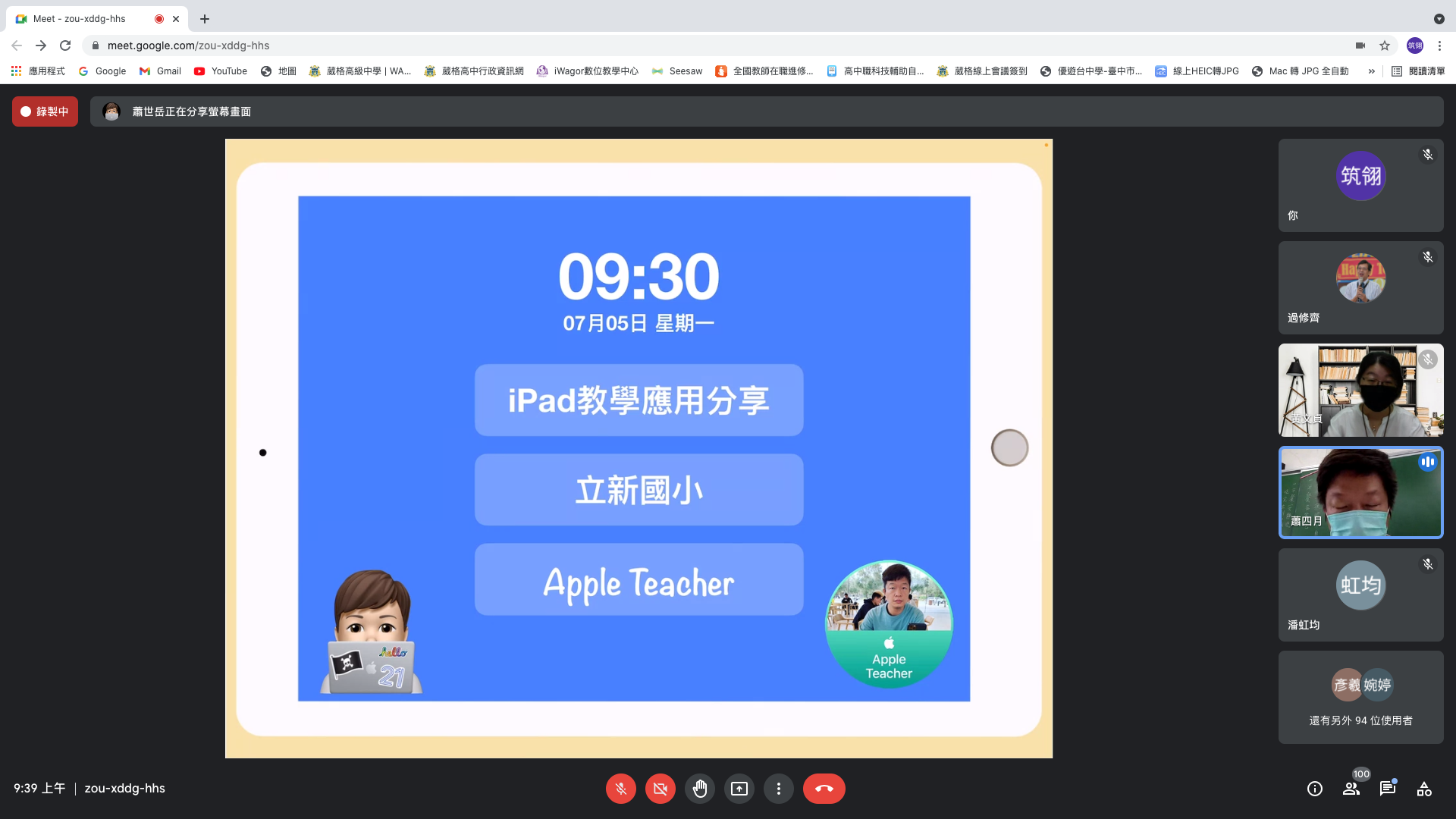Click the present screen now icon

(x=739, y=789)
